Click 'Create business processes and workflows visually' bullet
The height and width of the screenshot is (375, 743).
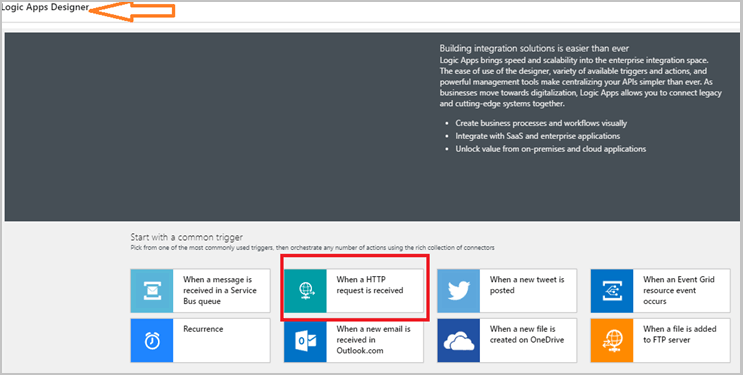(x=541, y=123)
